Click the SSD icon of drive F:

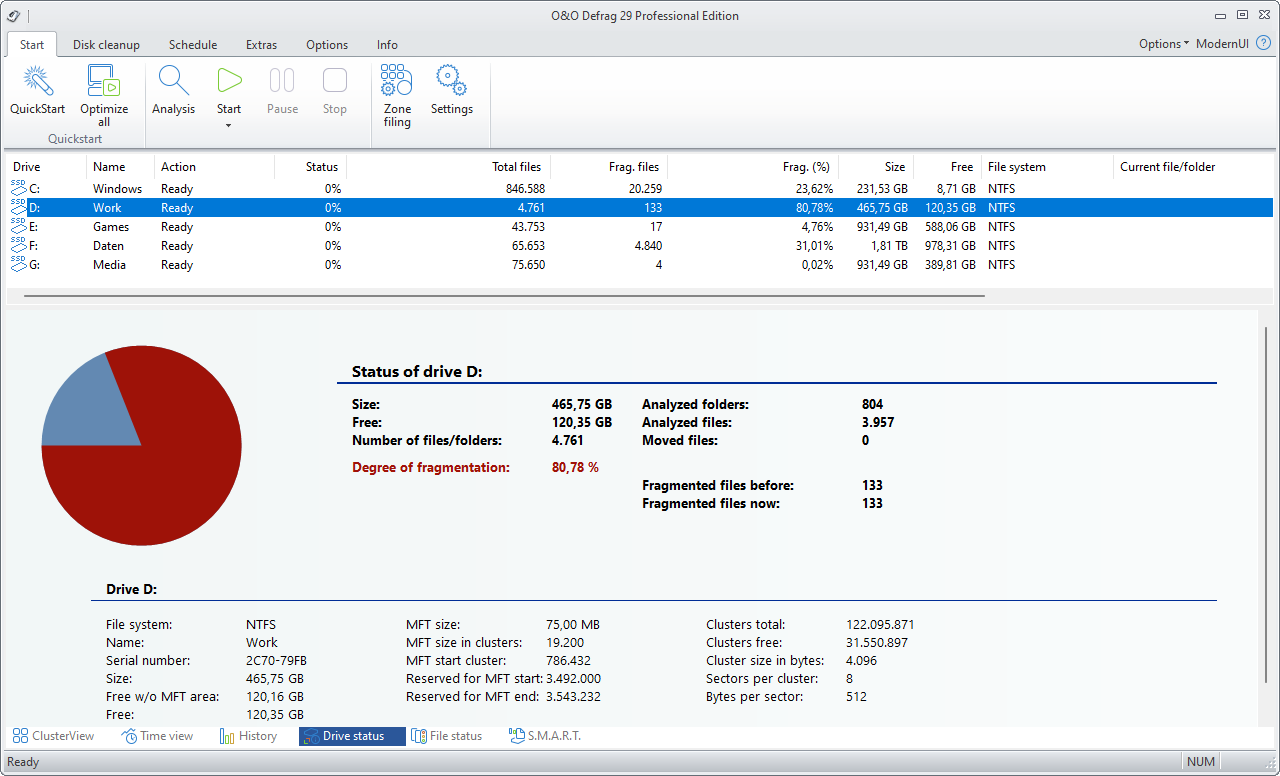point(18,245)
